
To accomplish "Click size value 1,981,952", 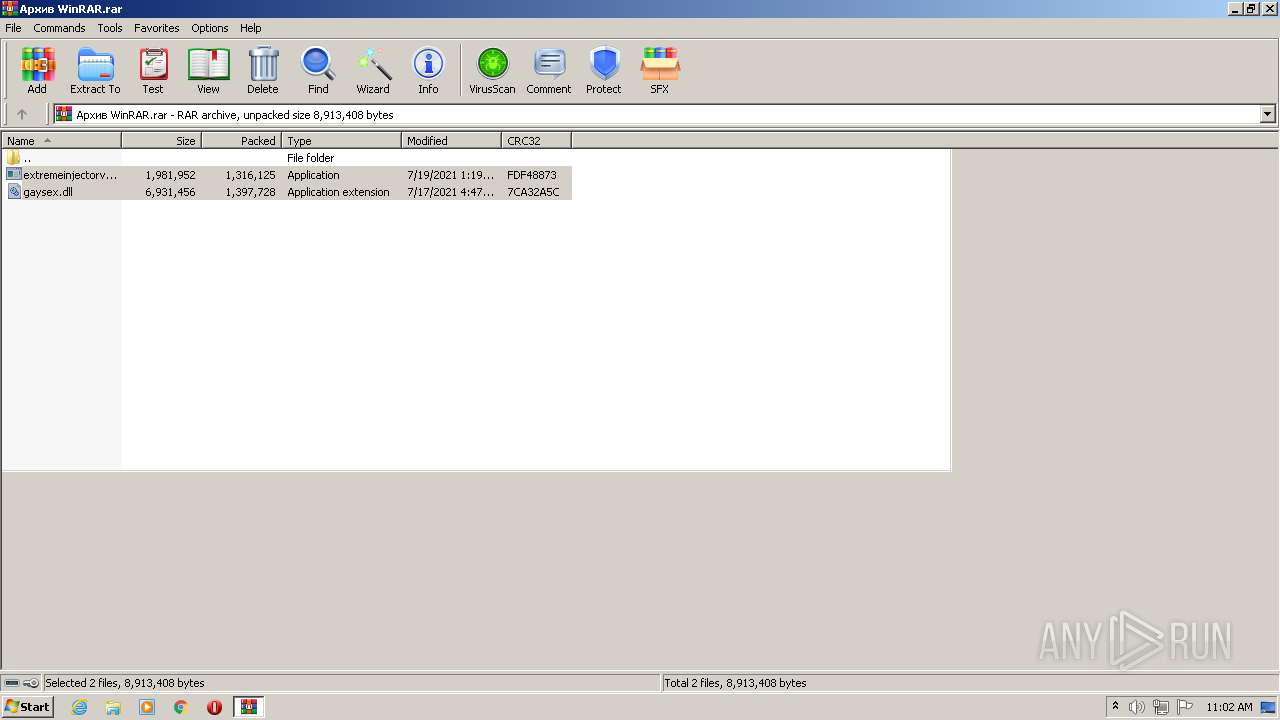I will 170,175.
